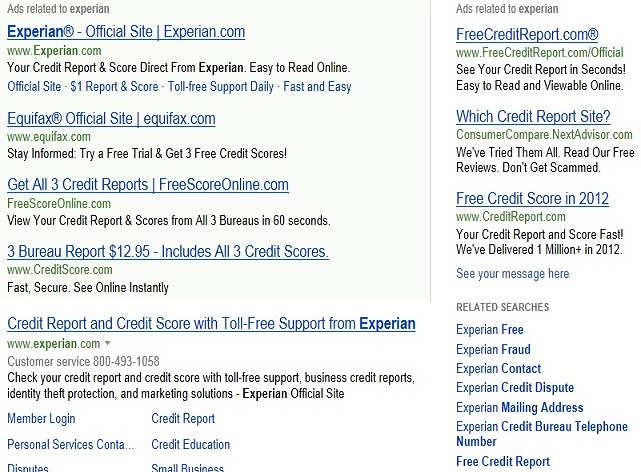Open the Credit Report sublink

183,418
